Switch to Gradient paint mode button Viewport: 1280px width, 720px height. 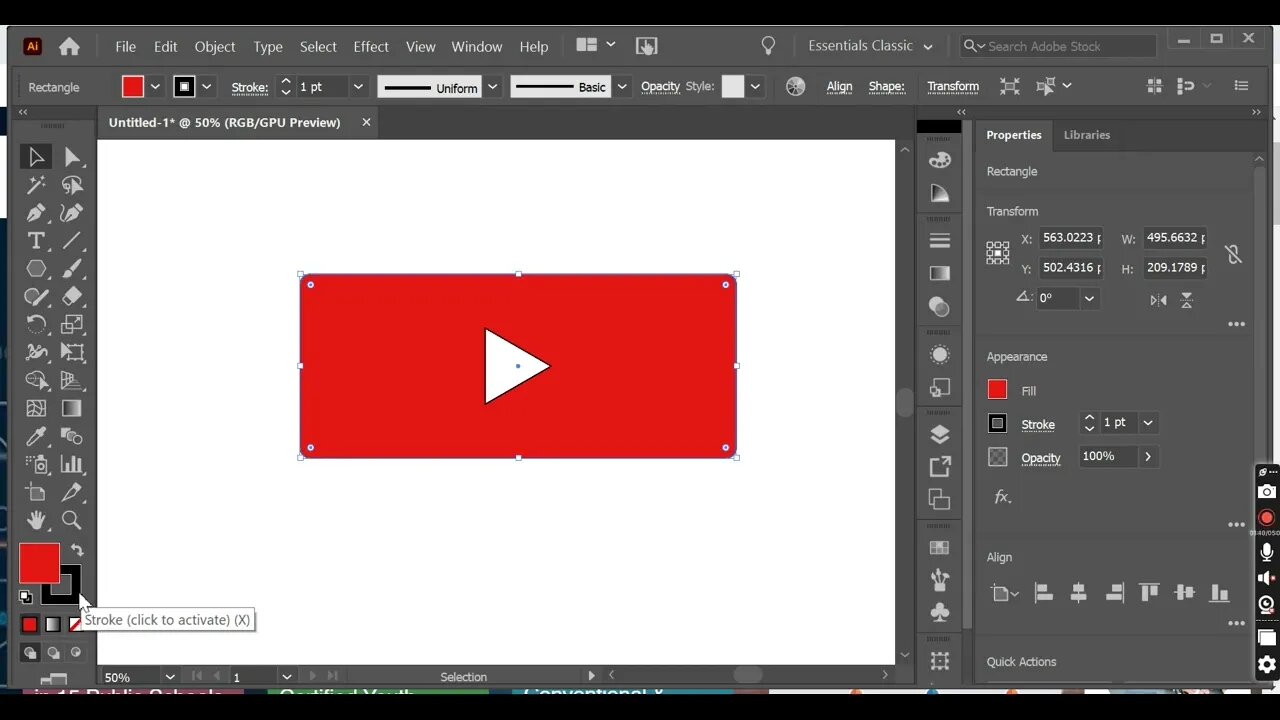point(53,624)
